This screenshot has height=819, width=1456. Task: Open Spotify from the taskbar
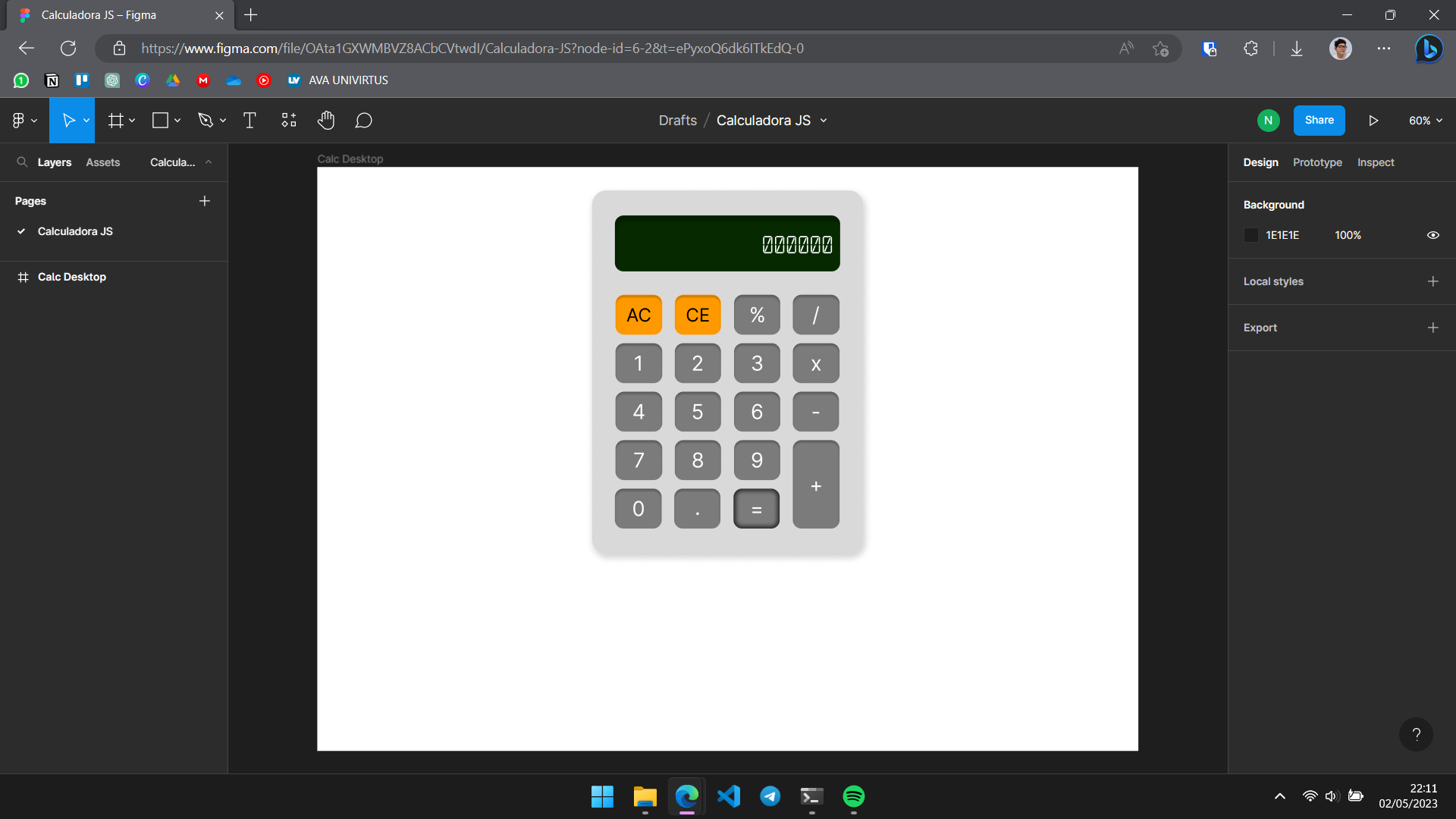tap(854, 797)
